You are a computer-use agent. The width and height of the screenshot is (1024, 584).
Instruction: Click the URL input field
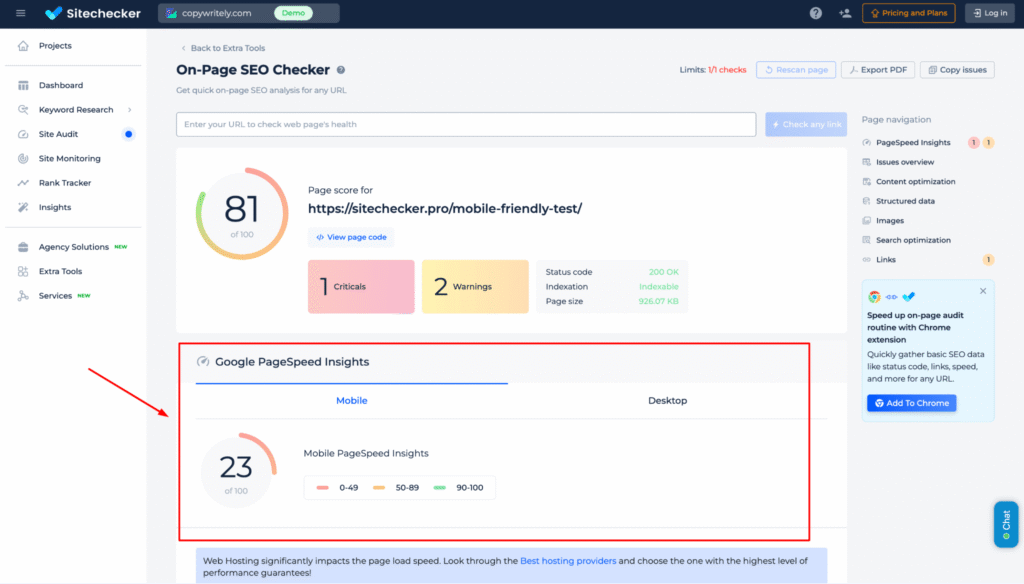point(466,124)
